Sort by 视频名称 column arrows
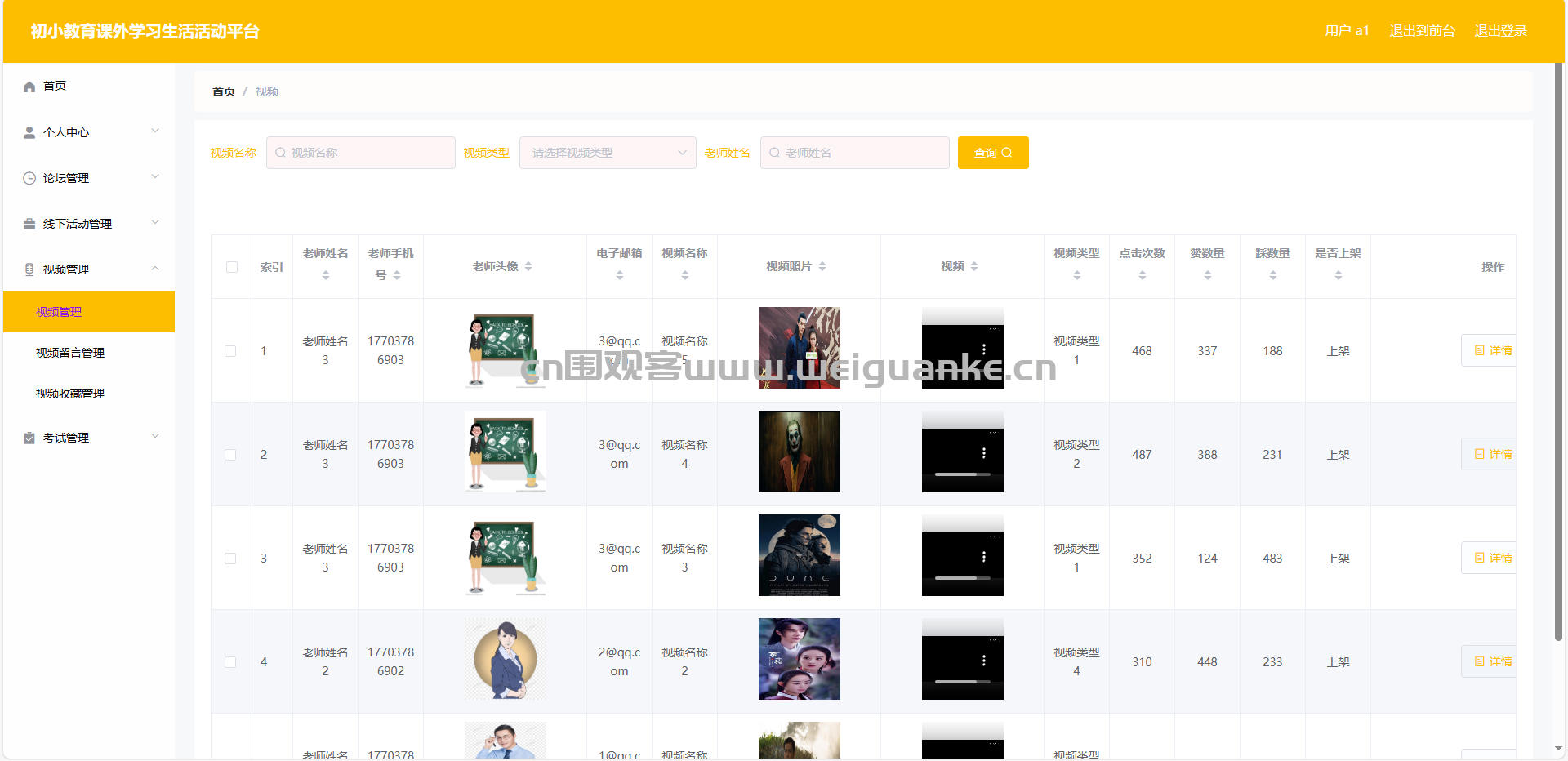 685,276
